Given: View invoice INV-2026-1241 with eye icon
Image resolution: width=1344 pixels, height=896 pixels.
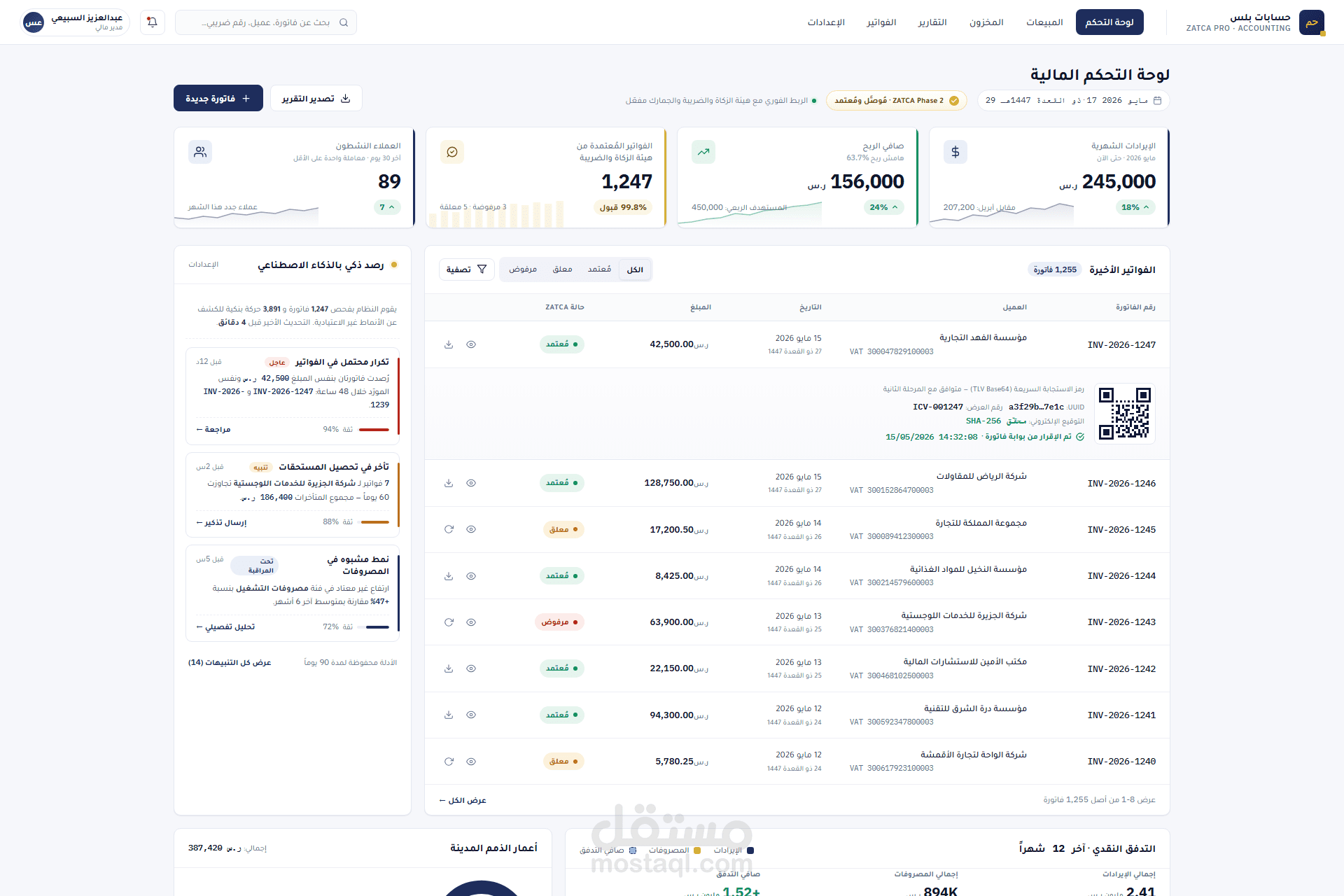Looking at the screenshot, I should point(471,715).
